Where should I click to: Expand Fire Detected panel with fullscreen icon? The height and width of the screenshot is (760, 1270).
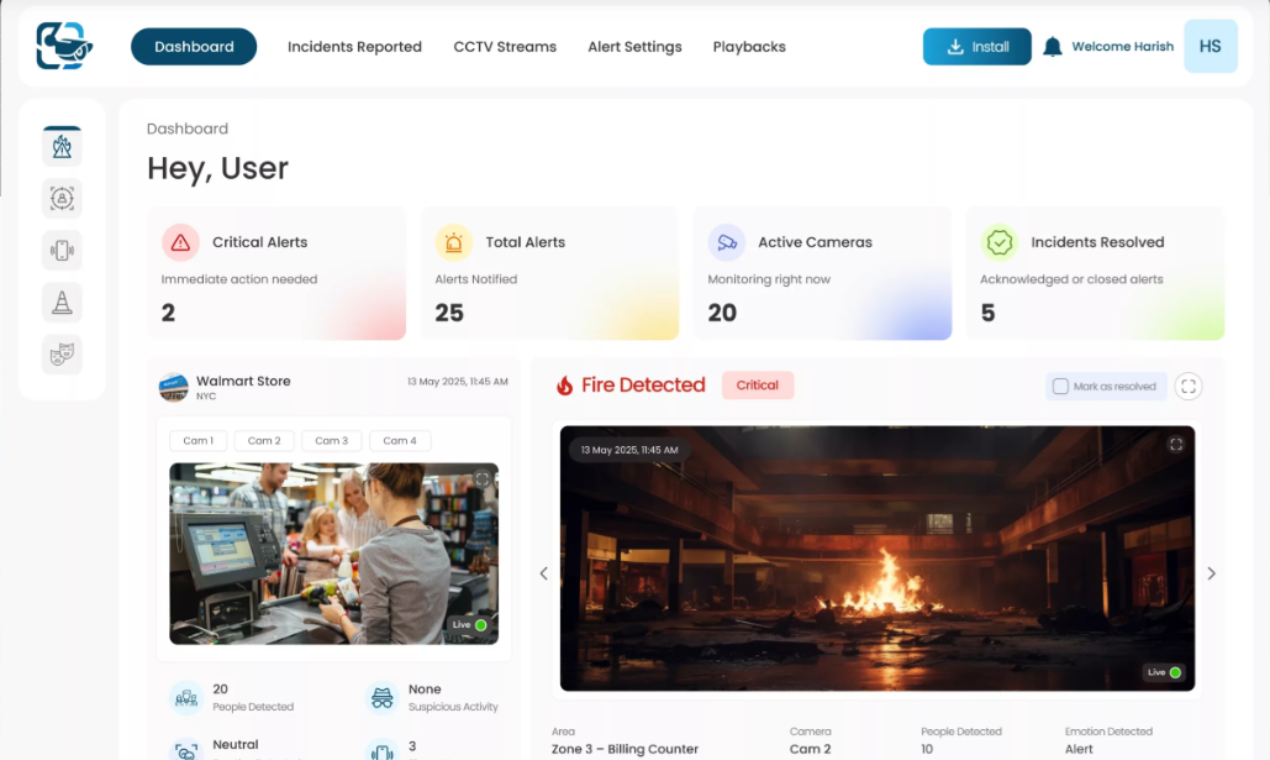point(1188,386)
